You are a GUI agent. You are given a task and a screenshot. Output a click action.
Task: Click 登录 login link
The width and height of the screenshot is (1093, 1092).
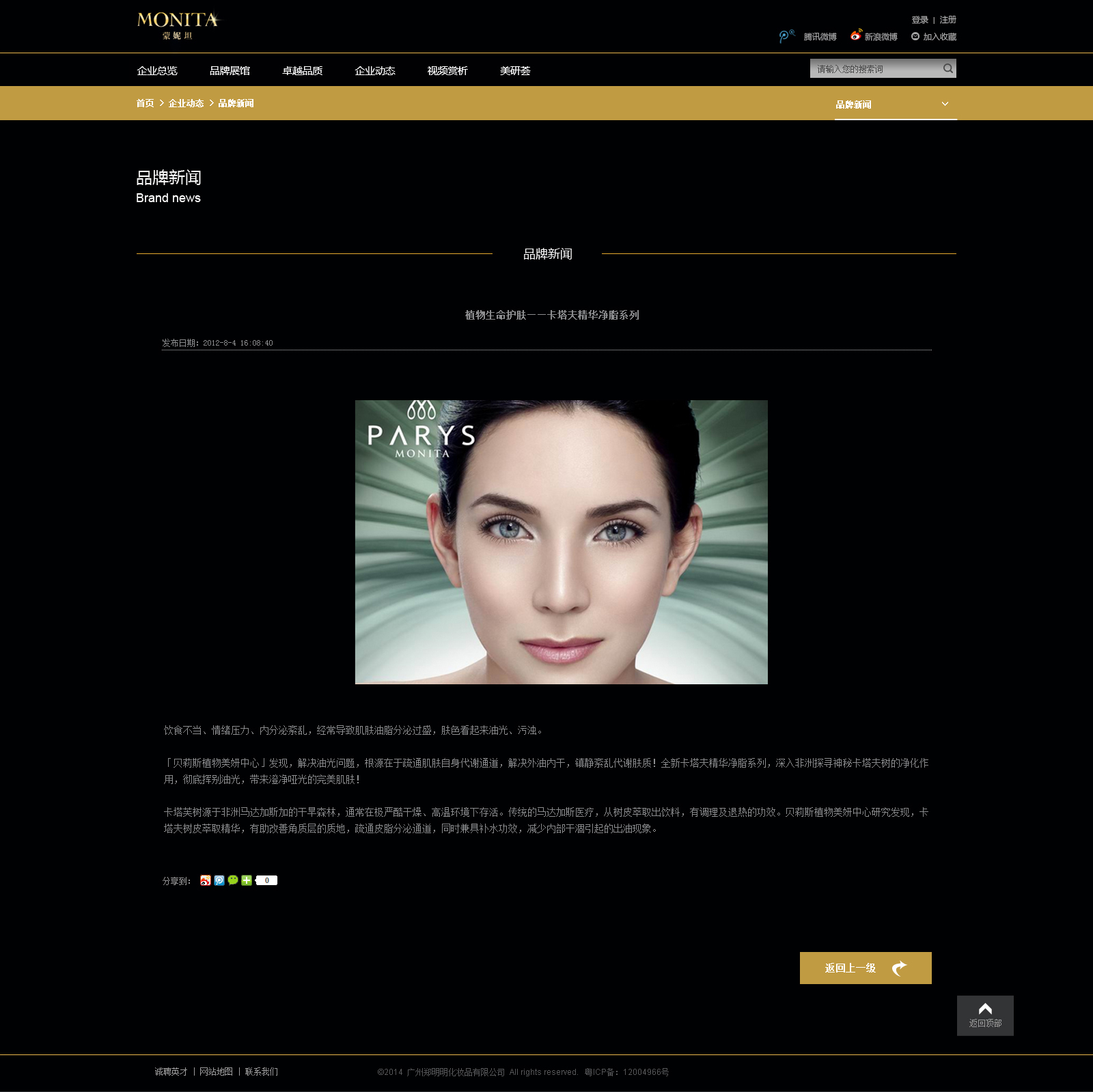click(919, 20)
